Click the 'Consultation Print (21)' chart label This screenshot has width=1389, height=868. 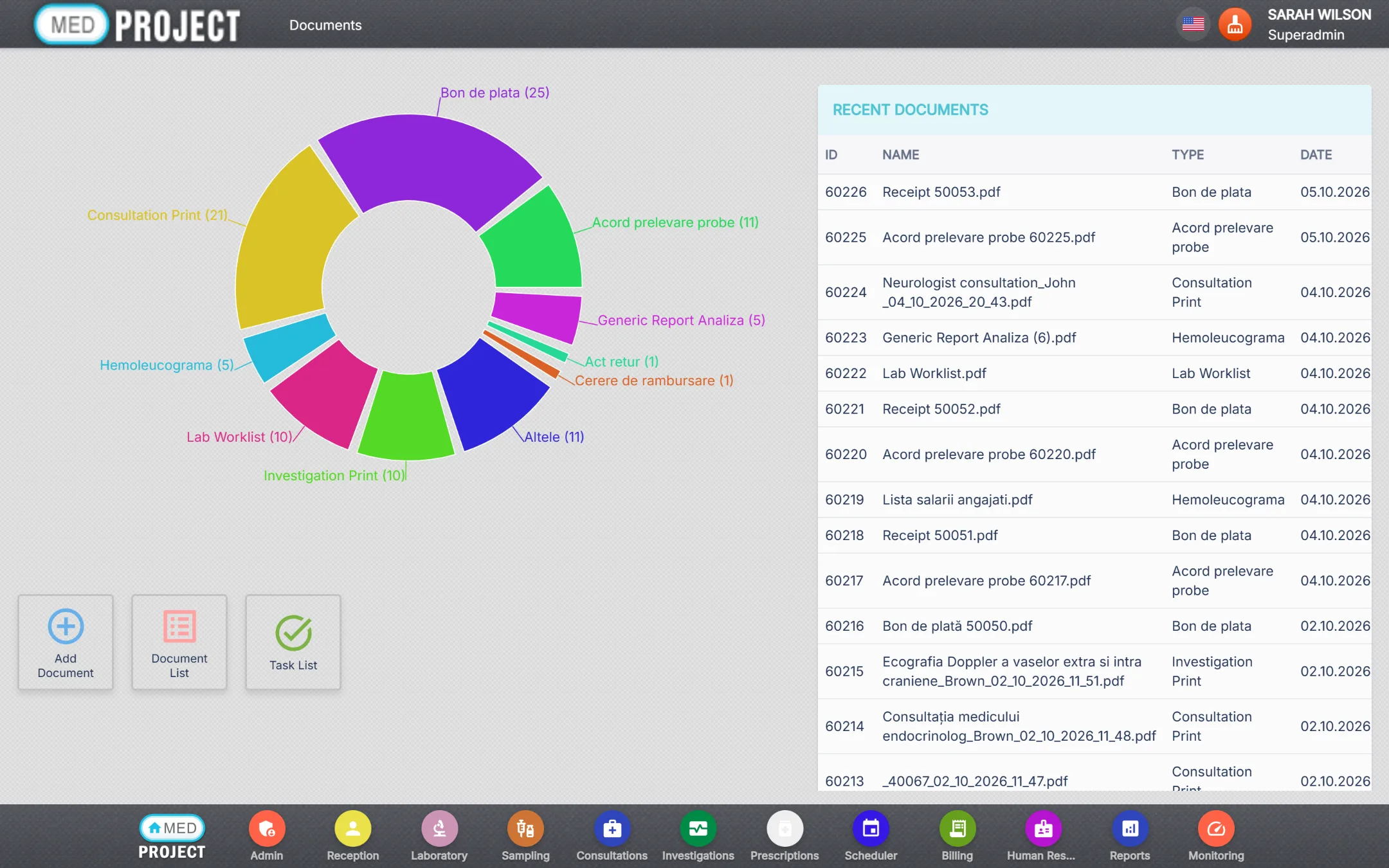pyautogui.click(x=158, y=215)
